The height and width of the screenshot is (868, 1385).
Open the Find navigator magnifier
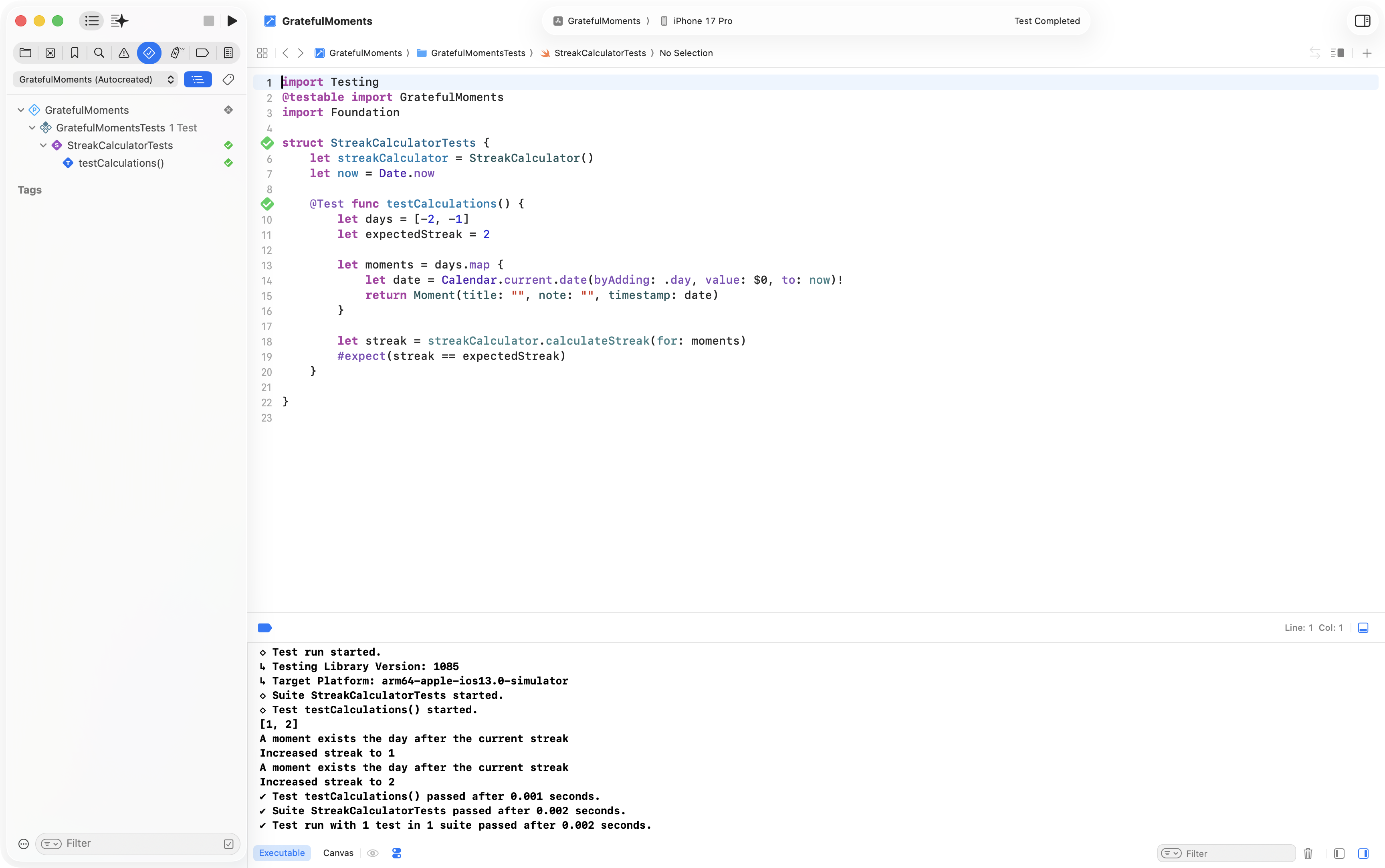[99, 53]
